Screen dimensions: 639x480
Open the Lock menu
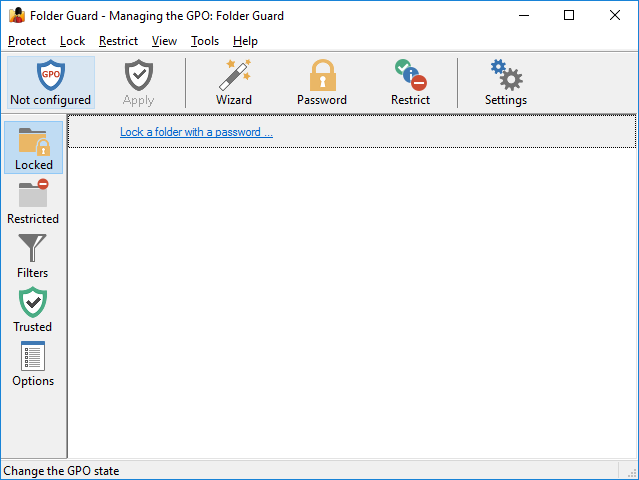73,41
